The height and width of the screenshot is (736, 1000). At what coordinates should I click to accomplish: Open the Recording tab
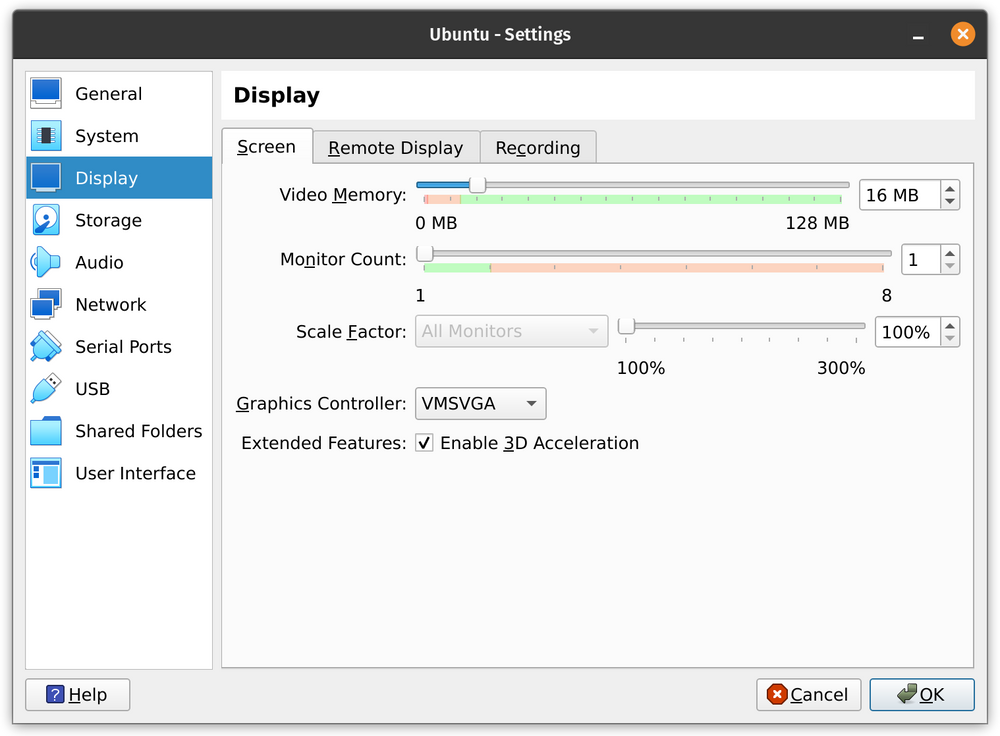tap(538, 147)
